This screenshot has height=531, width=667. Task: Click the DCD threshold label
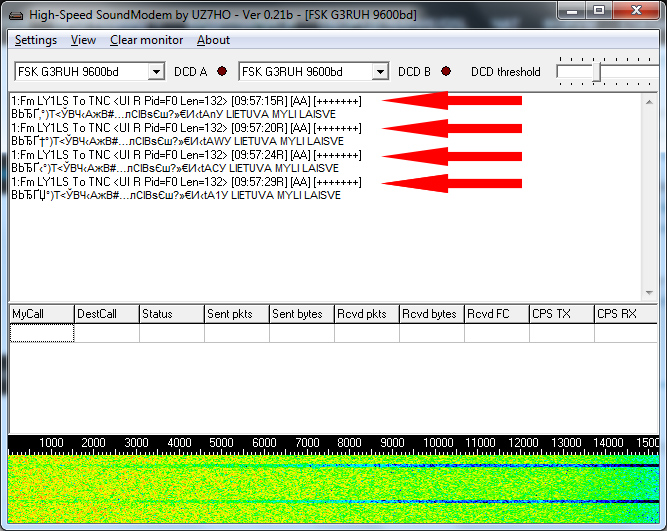pyautogui.click(x=505, y=71)
